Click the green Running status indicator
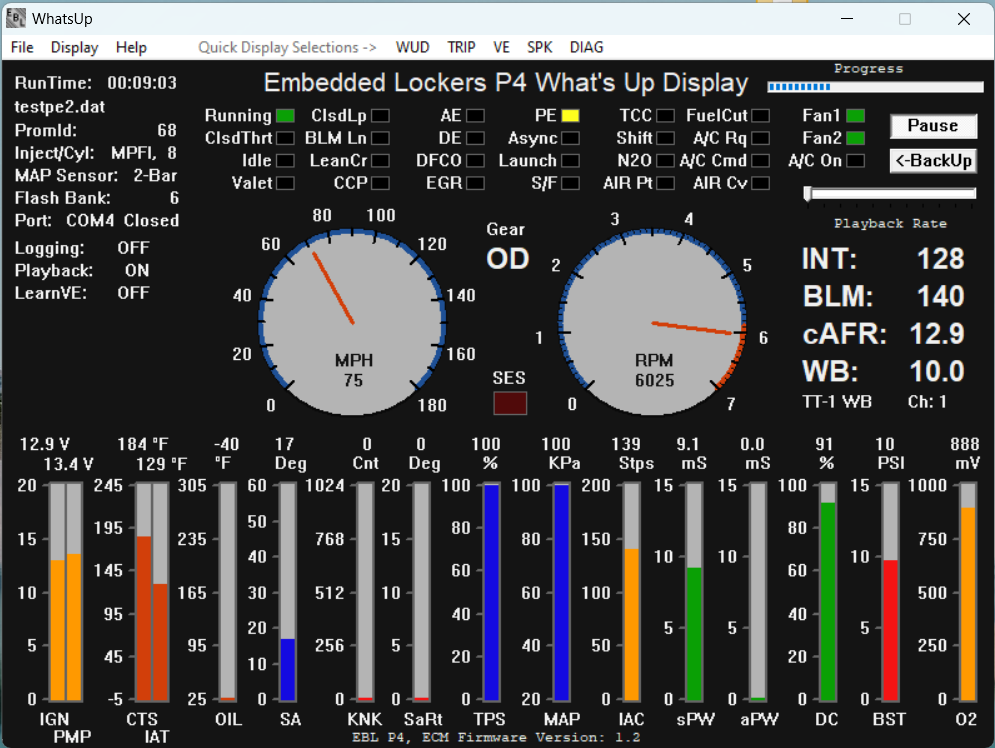The image size is (995, 748). [285, 116]
